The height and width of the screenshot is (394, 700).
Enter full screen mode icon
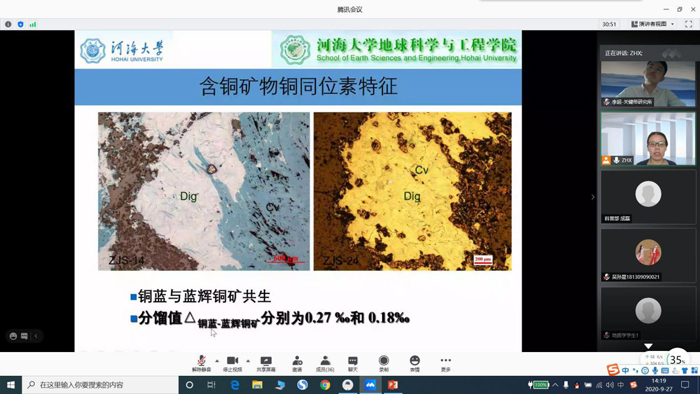tap(688, 24)
